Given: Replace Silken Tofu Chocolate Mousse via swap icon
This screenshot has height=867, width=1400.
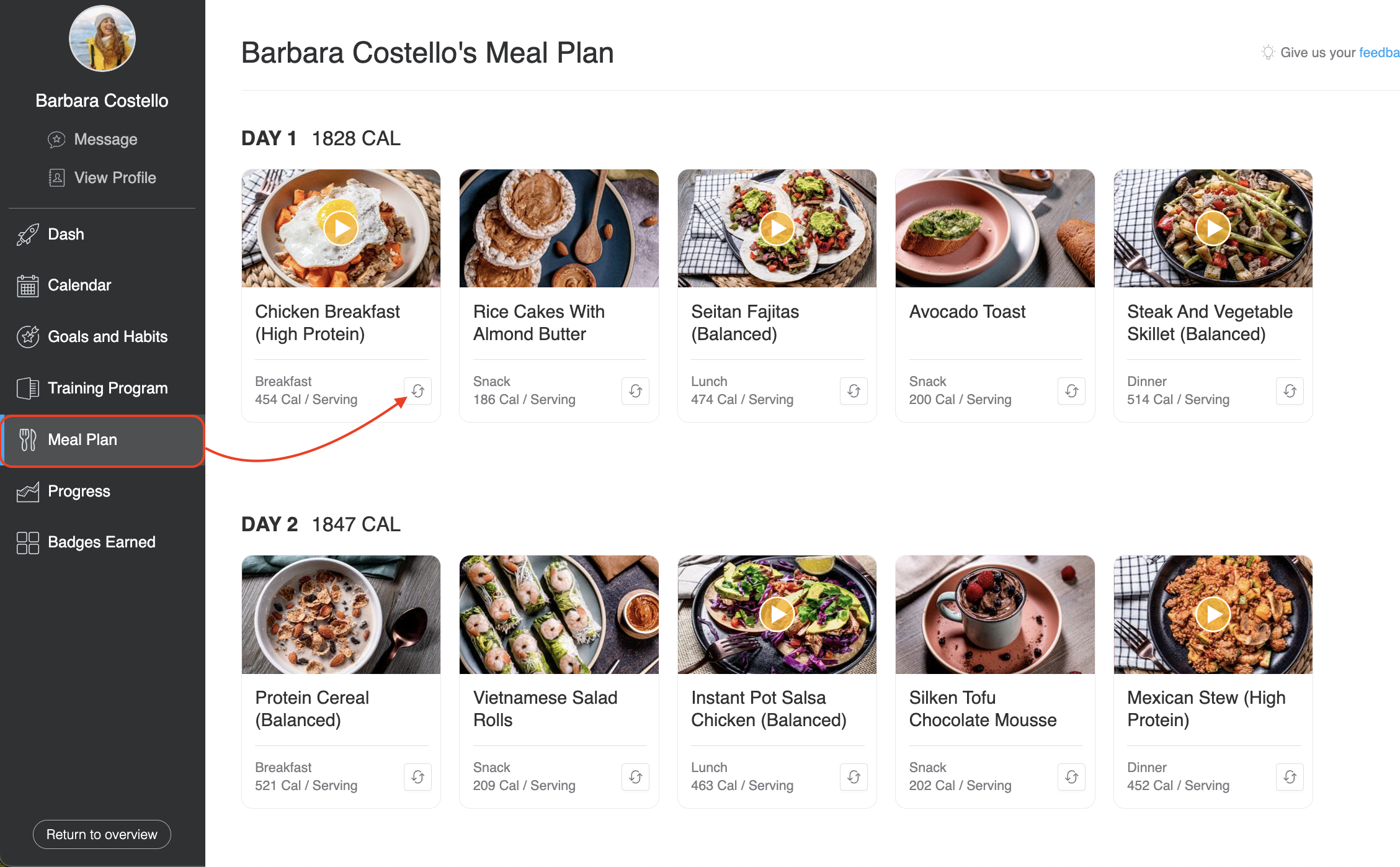Looking at the screenshot, I should click(x=1071, y=777).
